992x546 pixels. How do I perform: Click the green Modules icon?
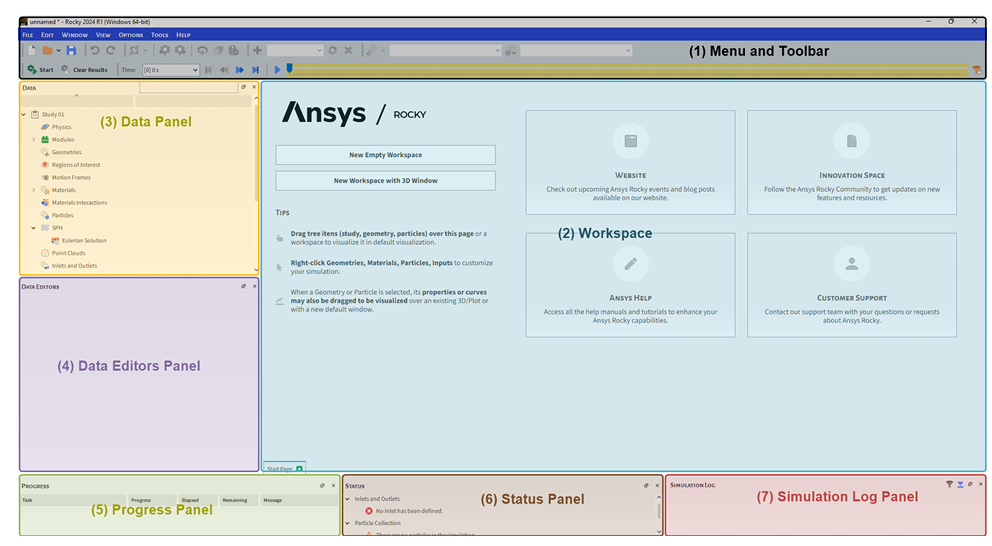[x=45, y=139]
